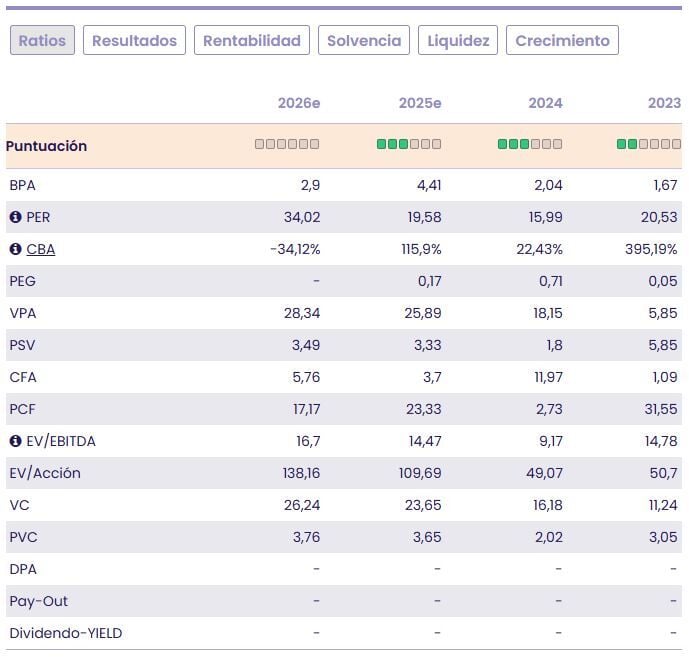Click the Dividendo-YIELD row label

point(66,633)
